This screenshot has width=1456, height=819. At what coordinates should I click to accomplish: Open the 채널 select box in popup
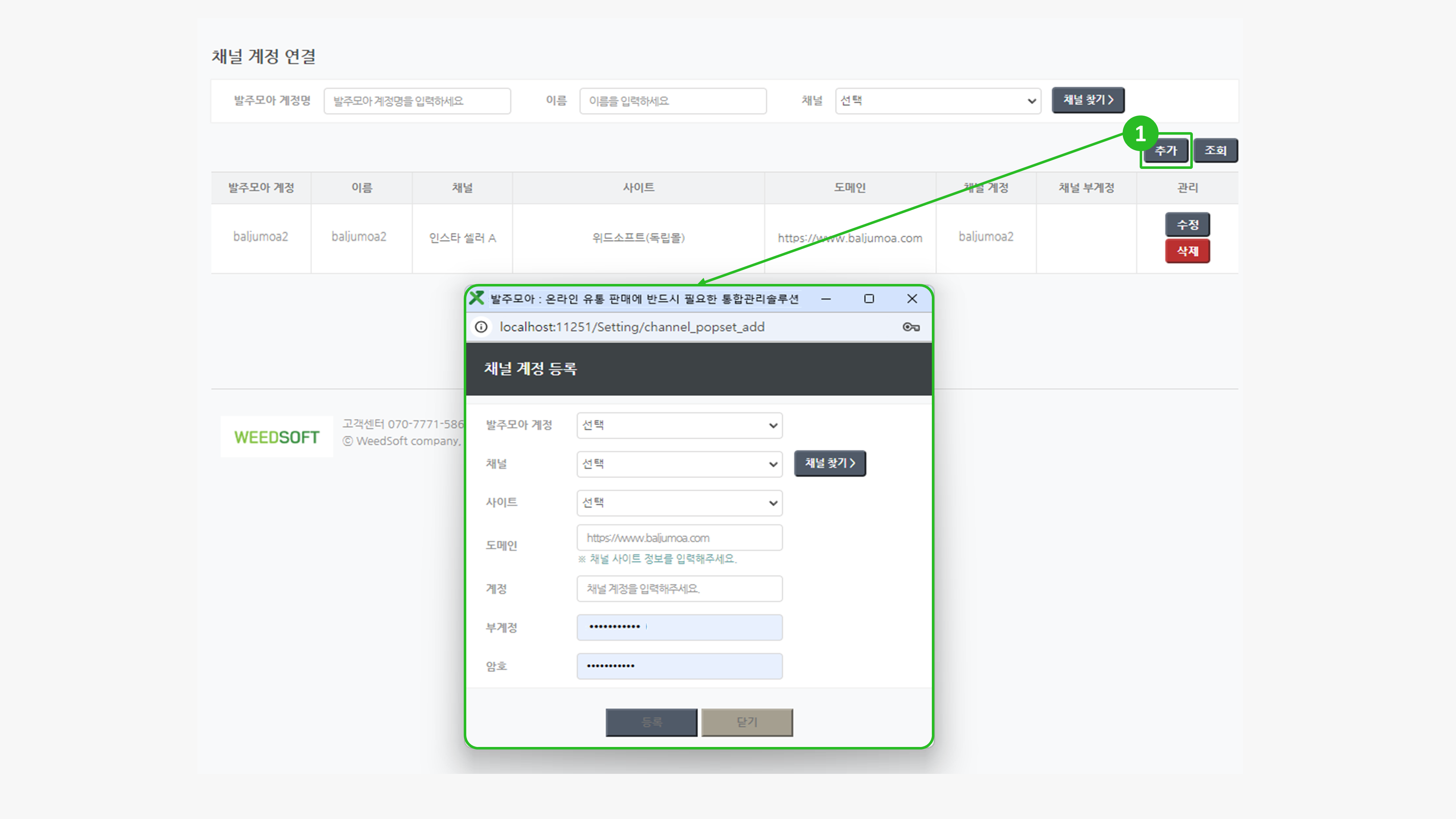[679, 464]
